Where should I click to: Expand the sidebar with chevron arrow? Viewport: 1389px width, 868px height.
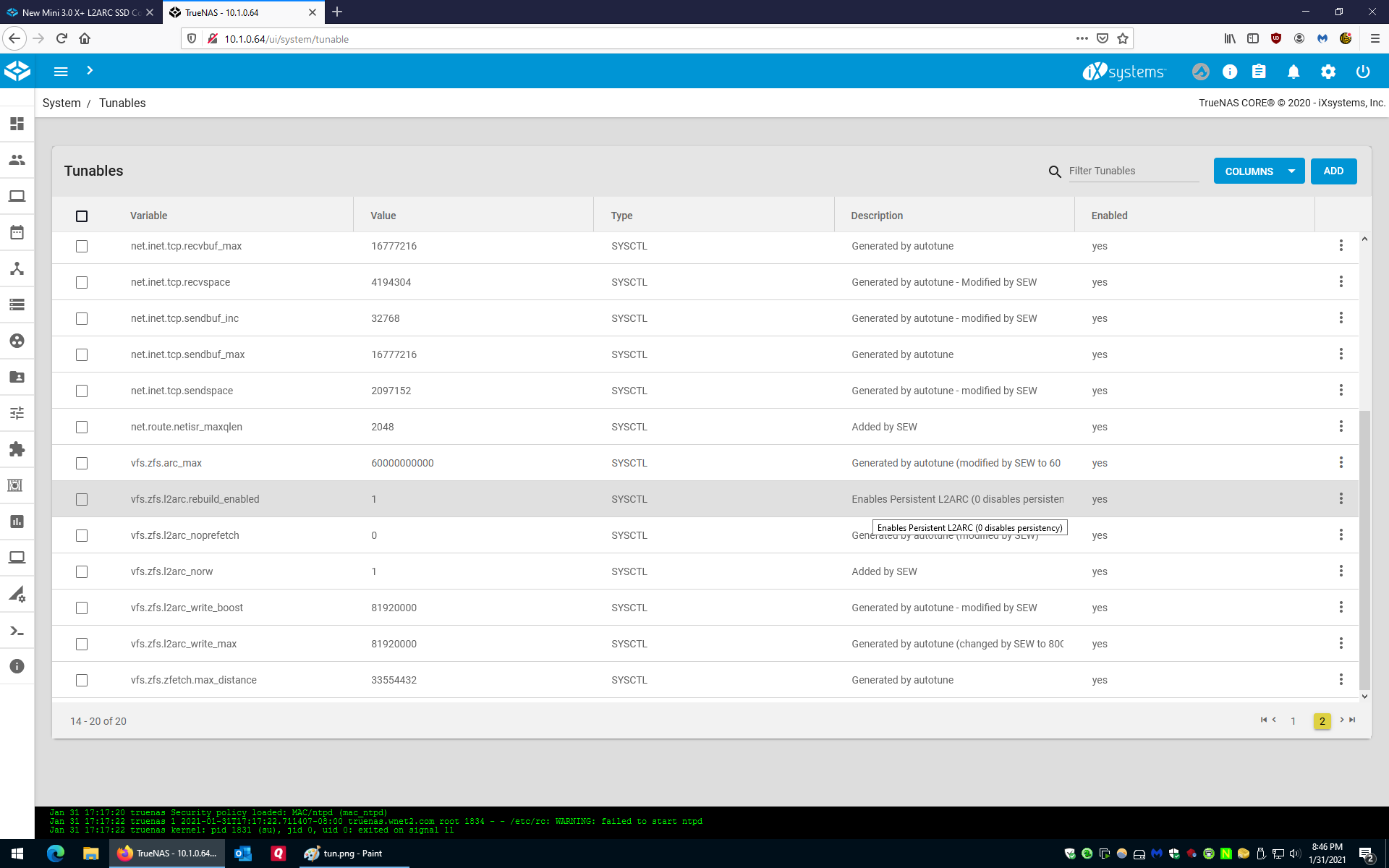point(90,71)
